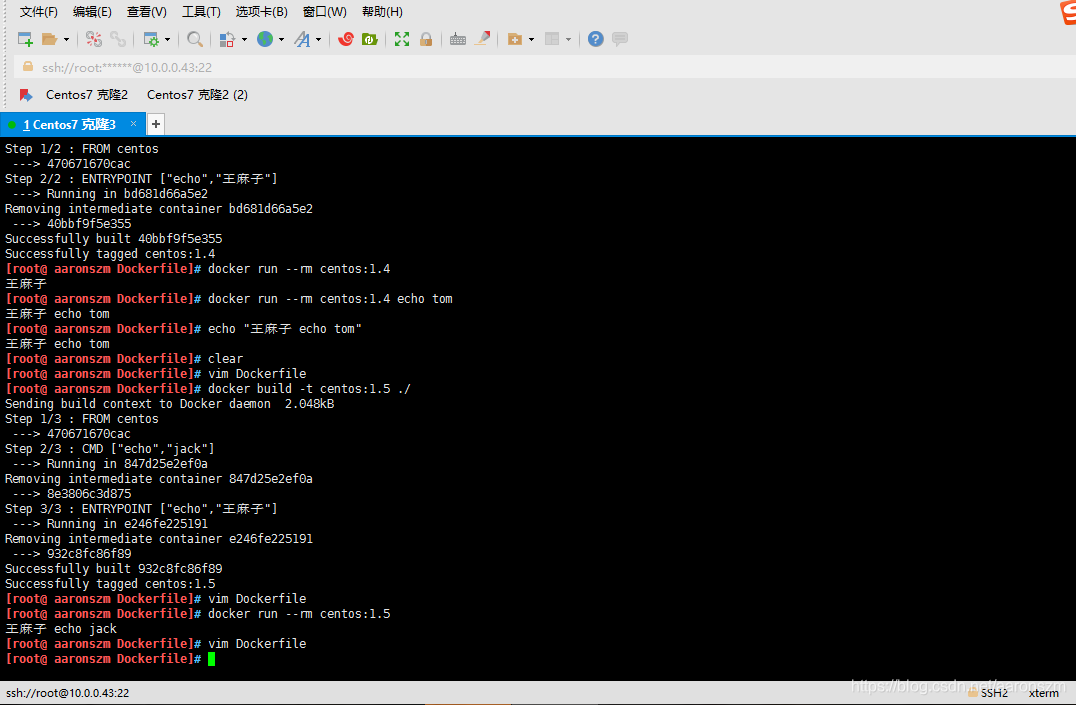1076x705 pixels.
Task: Click the 'Successfully tagged centos:1.5' line
Action: pos(110,583)
